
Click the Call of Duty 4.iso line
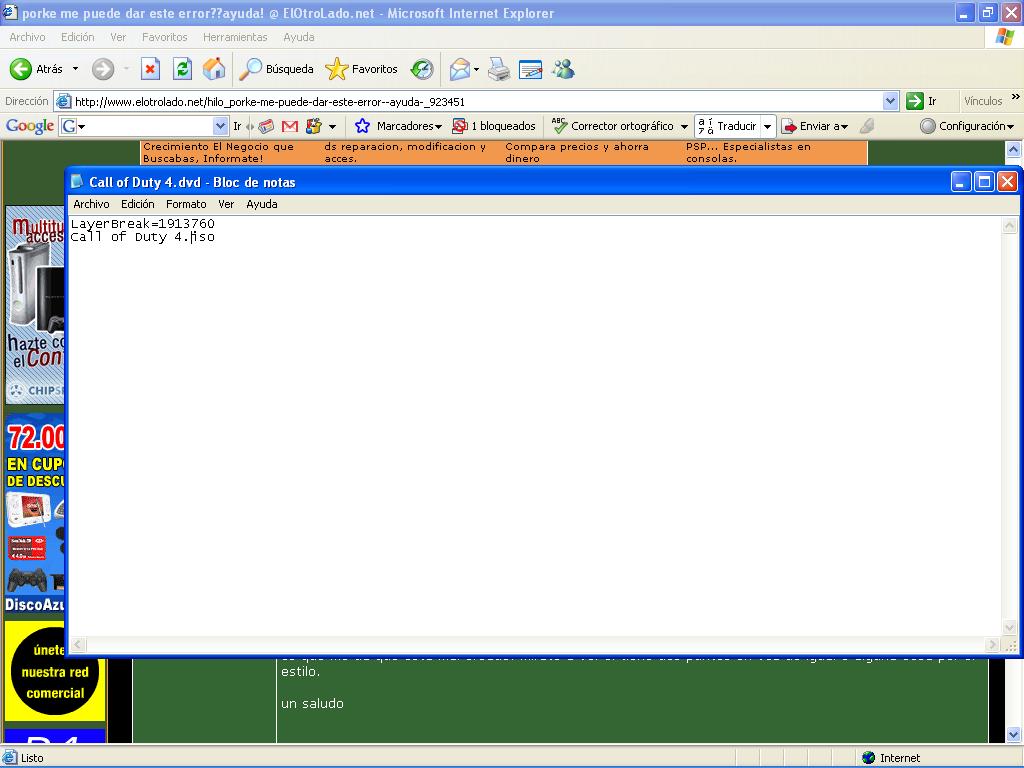point(142,236)
